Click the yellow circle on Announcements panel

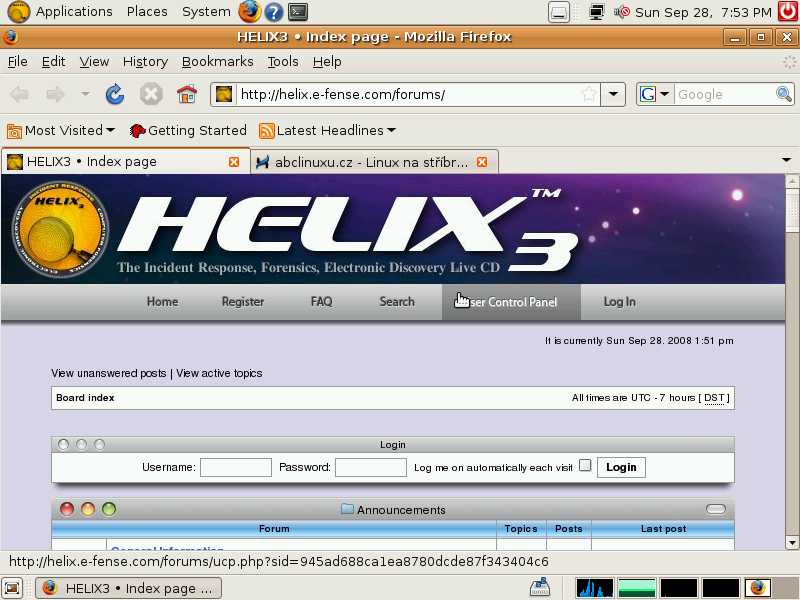(x=88, y=509)
